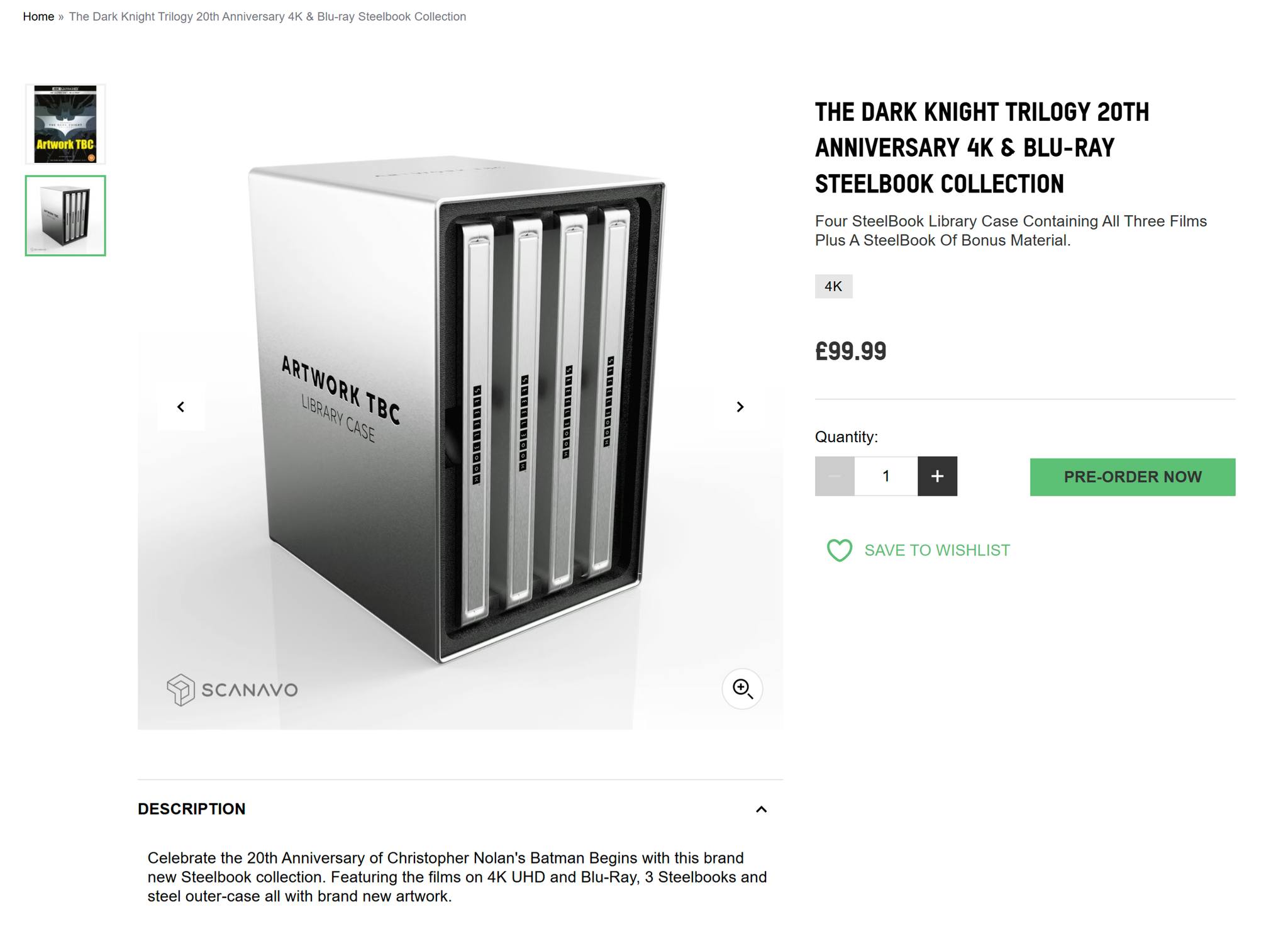Click the Scanavo logo on image

[232, 690]
